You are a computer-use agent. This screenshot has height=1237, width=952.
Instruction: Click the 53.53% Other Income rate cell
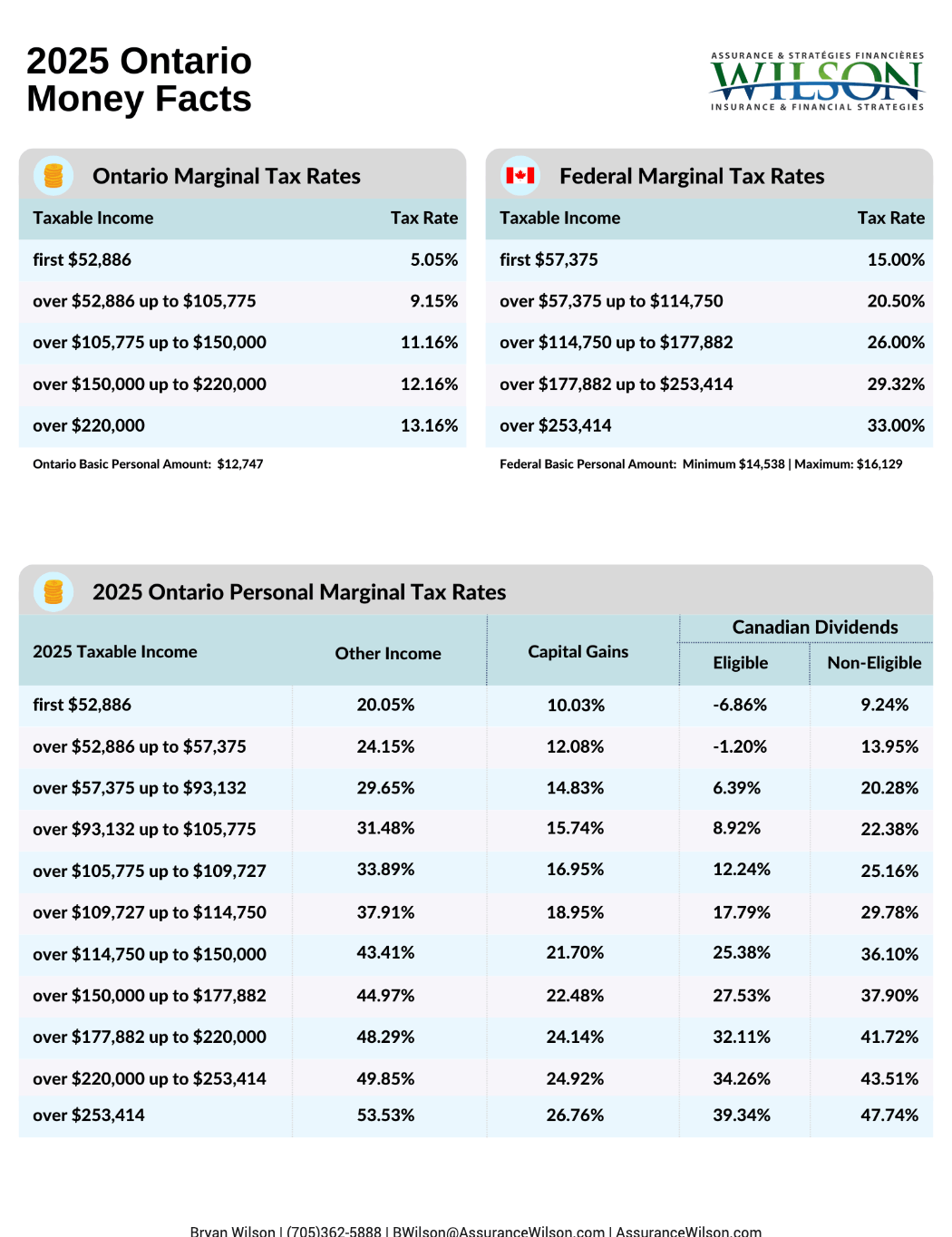coord(385,1115)
